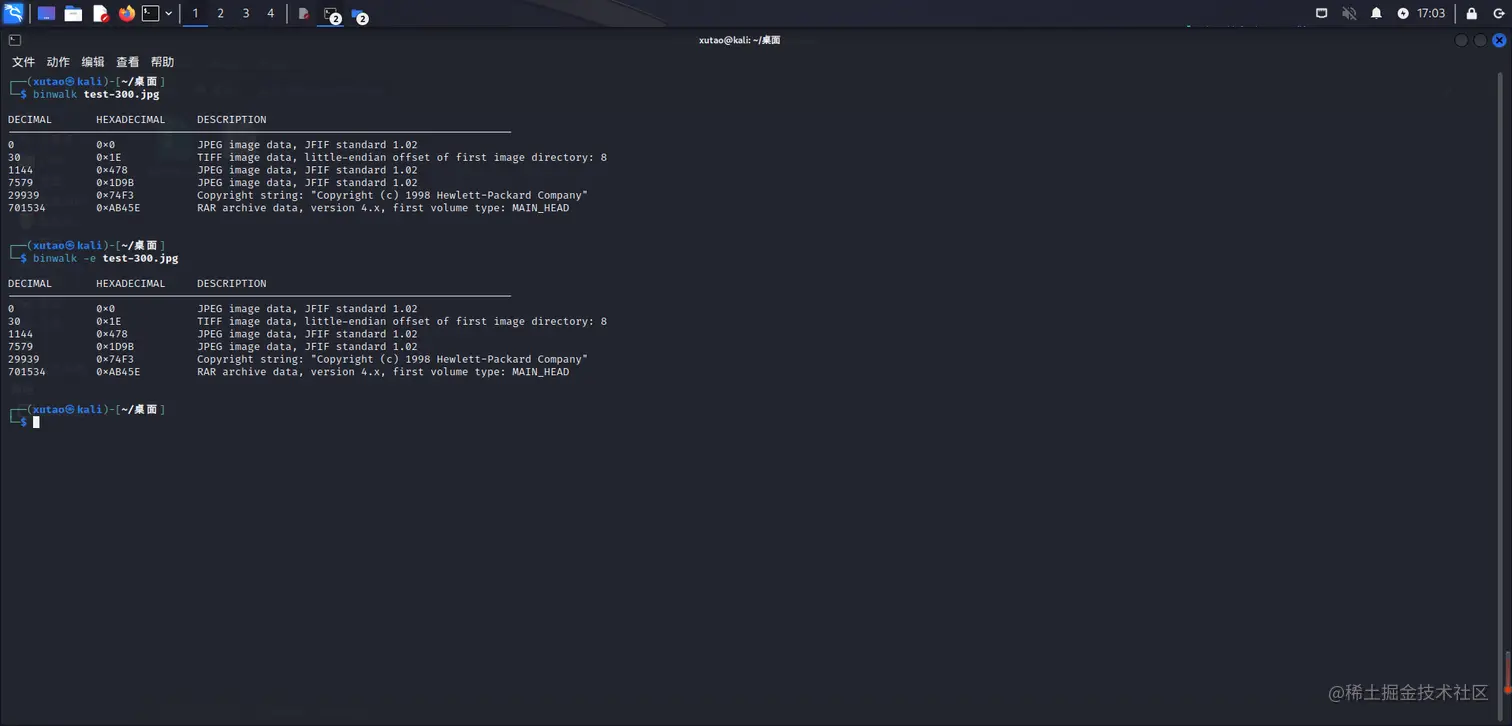Toggle the muted volume icon

1349,13
